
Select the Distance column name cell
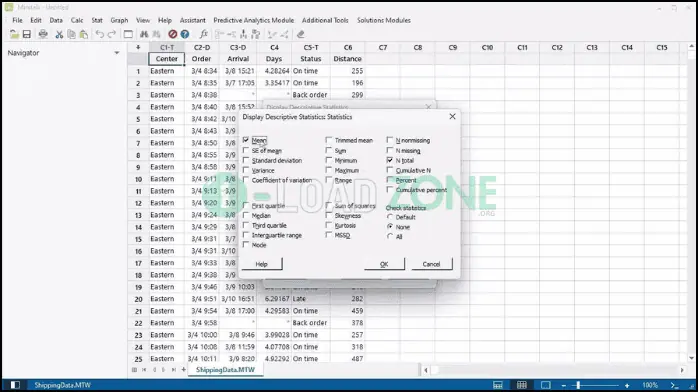pyautogui.click(x=348, y=59)
